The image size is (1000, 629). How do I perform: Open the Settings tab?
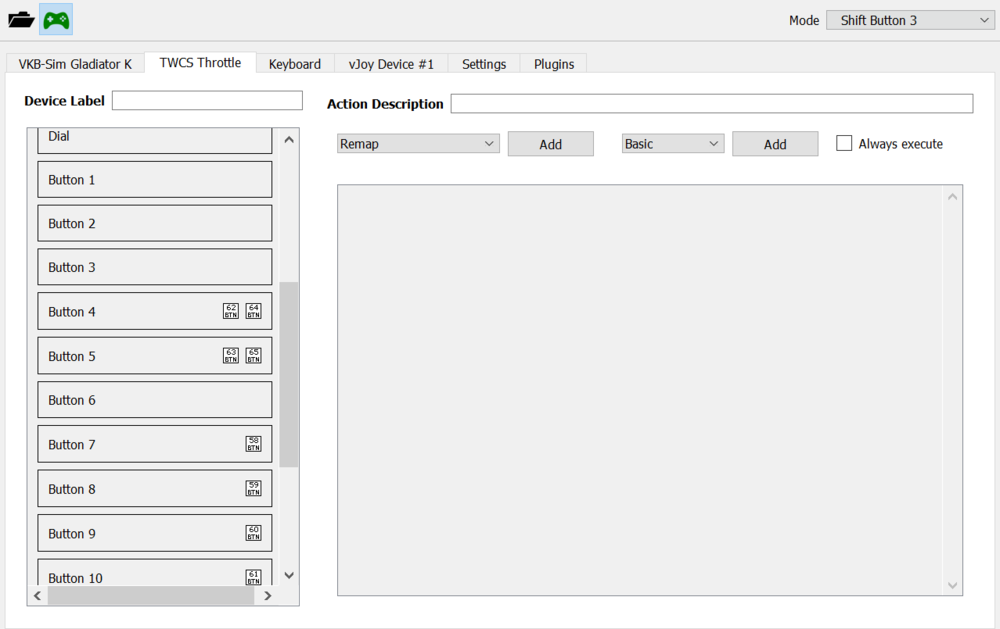pos(484,64)
